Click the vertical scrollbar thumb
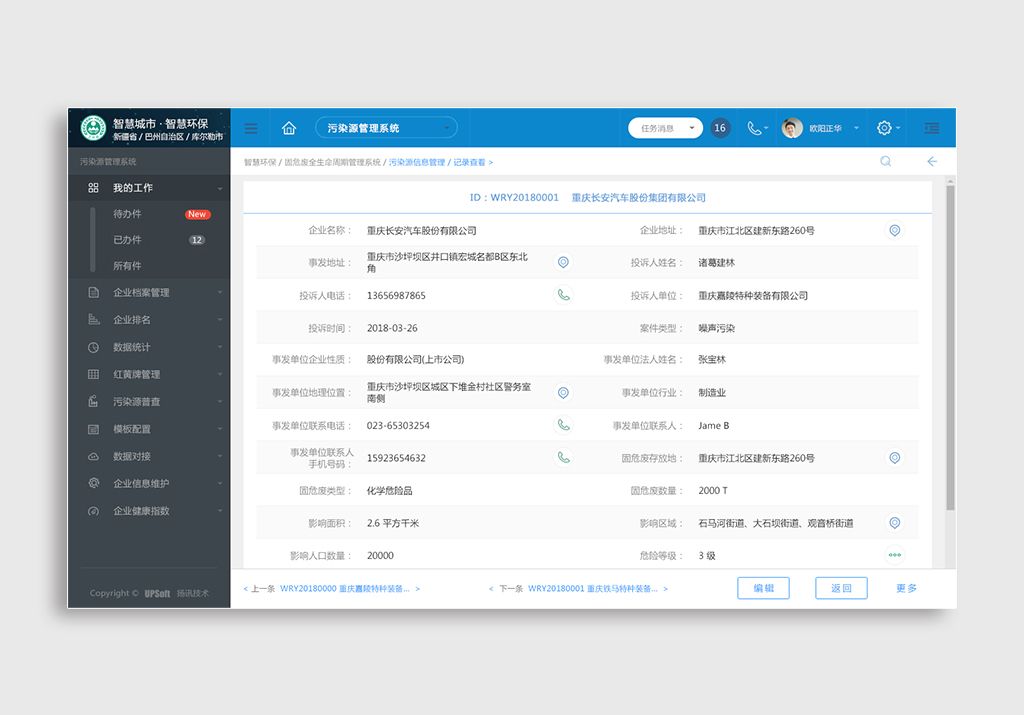Image resolution: width=1024 pixels, height=715 pixels. coord(950,347)
